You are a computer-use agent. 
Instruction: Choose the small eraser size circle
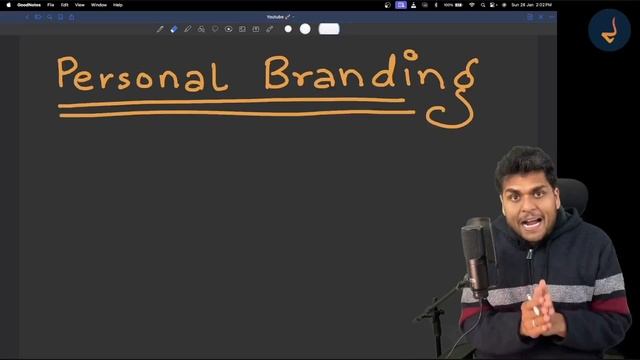point(288,29)
